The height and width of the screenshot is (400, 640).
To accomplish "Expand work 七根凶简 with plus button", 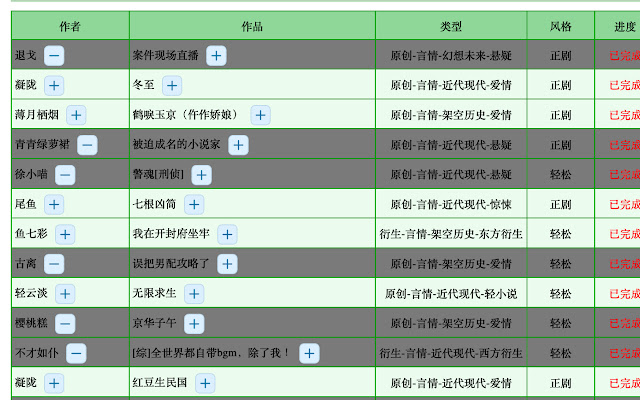I will tap(194, 204).
